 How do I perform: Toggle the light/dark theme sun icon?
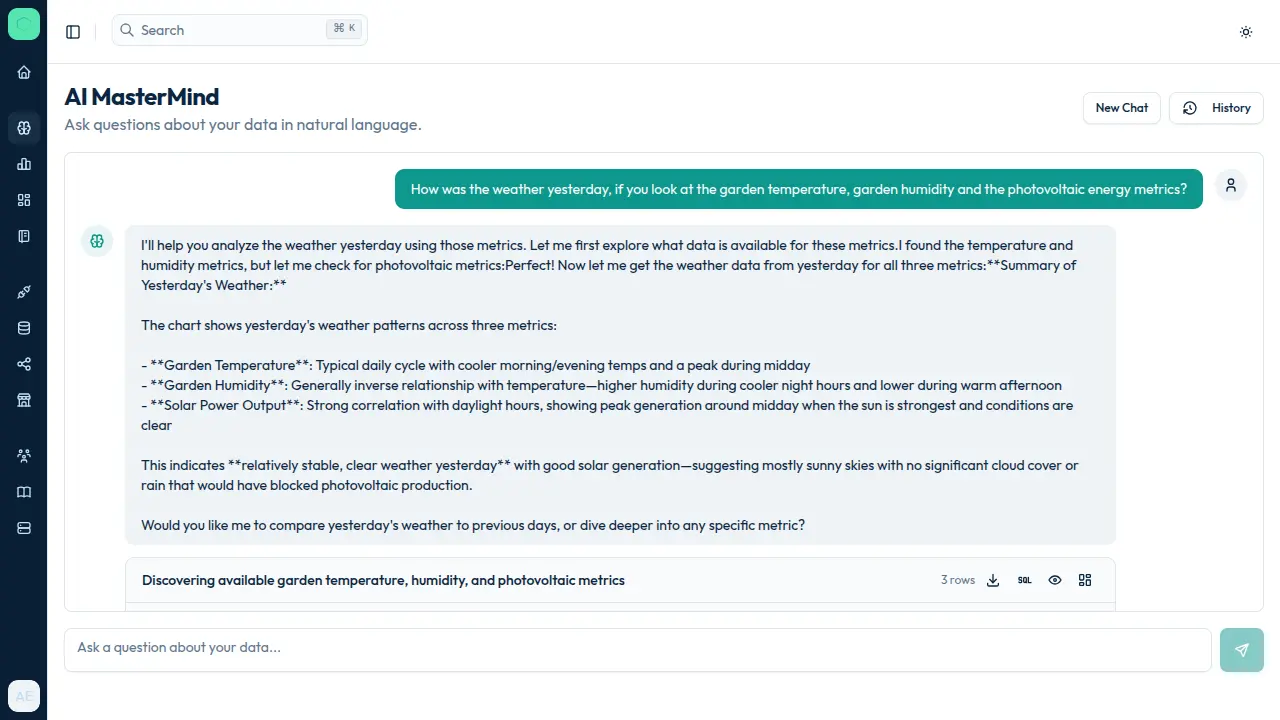pyautogui.click(x=1246, y=32)
